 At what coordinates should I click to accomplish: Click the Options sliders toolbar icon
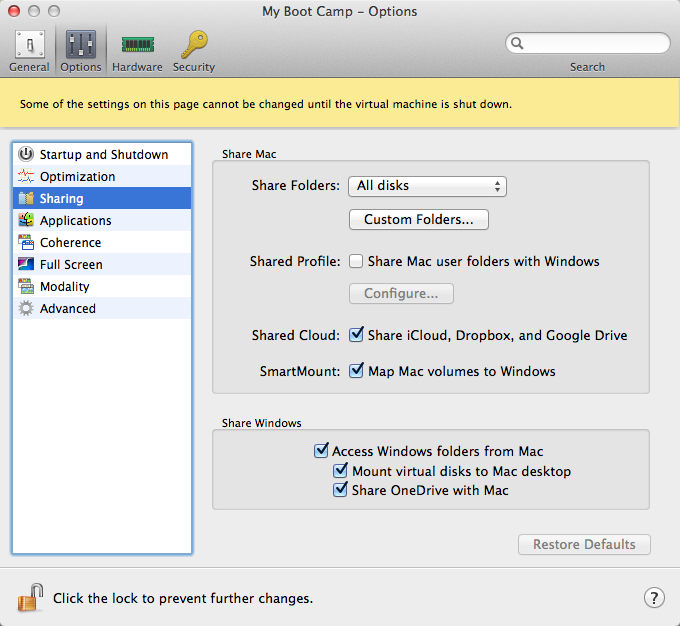click(x=81, y=44)
